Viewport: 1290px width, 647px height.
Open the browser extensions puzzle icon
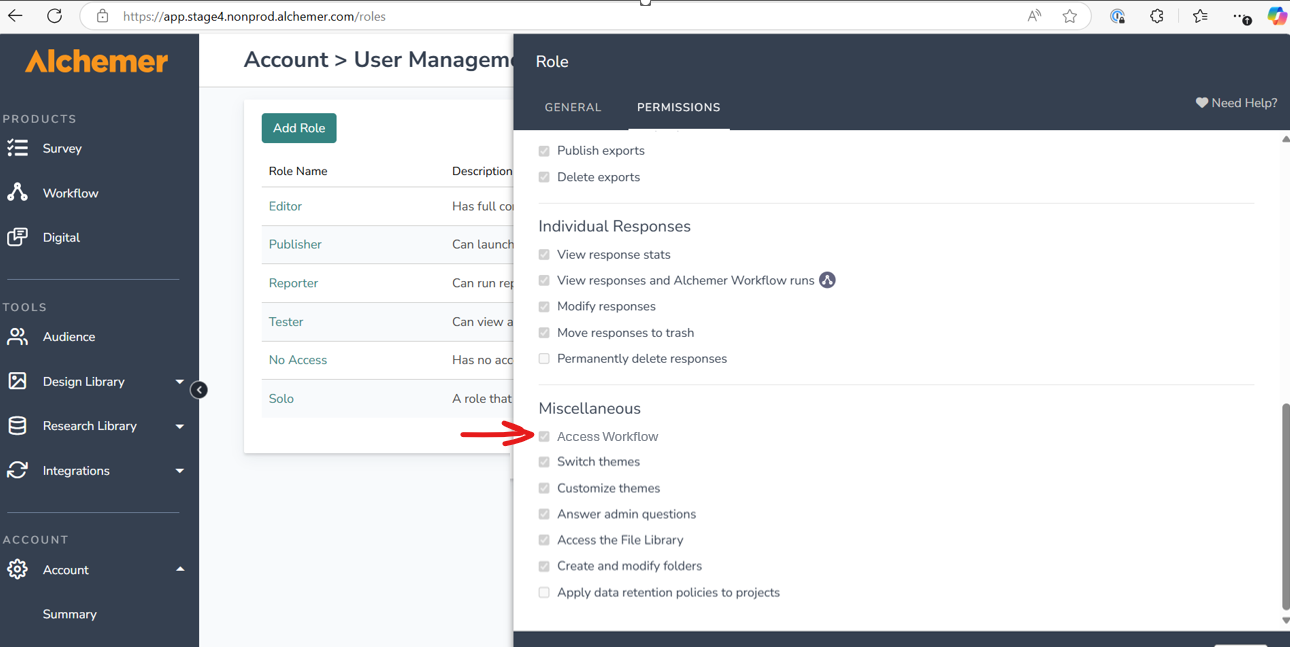[x=1157, y=16]
